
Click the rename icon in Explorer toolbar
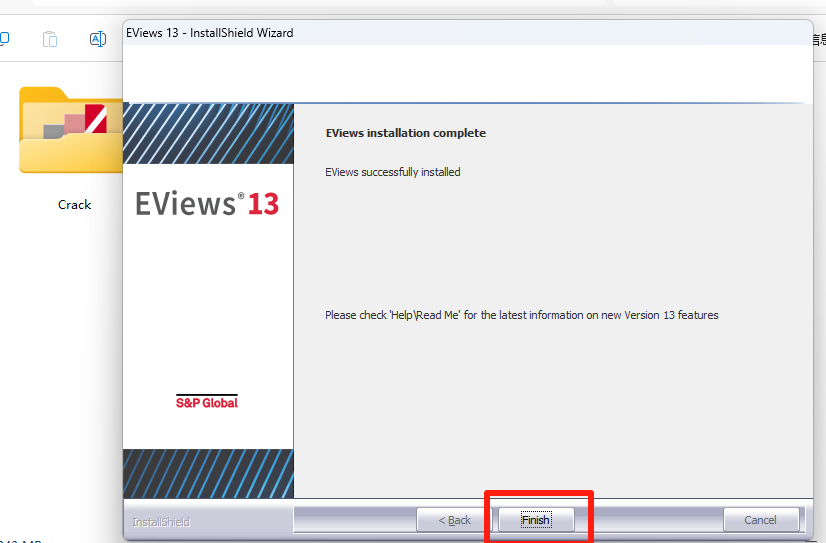pos(98,39)
